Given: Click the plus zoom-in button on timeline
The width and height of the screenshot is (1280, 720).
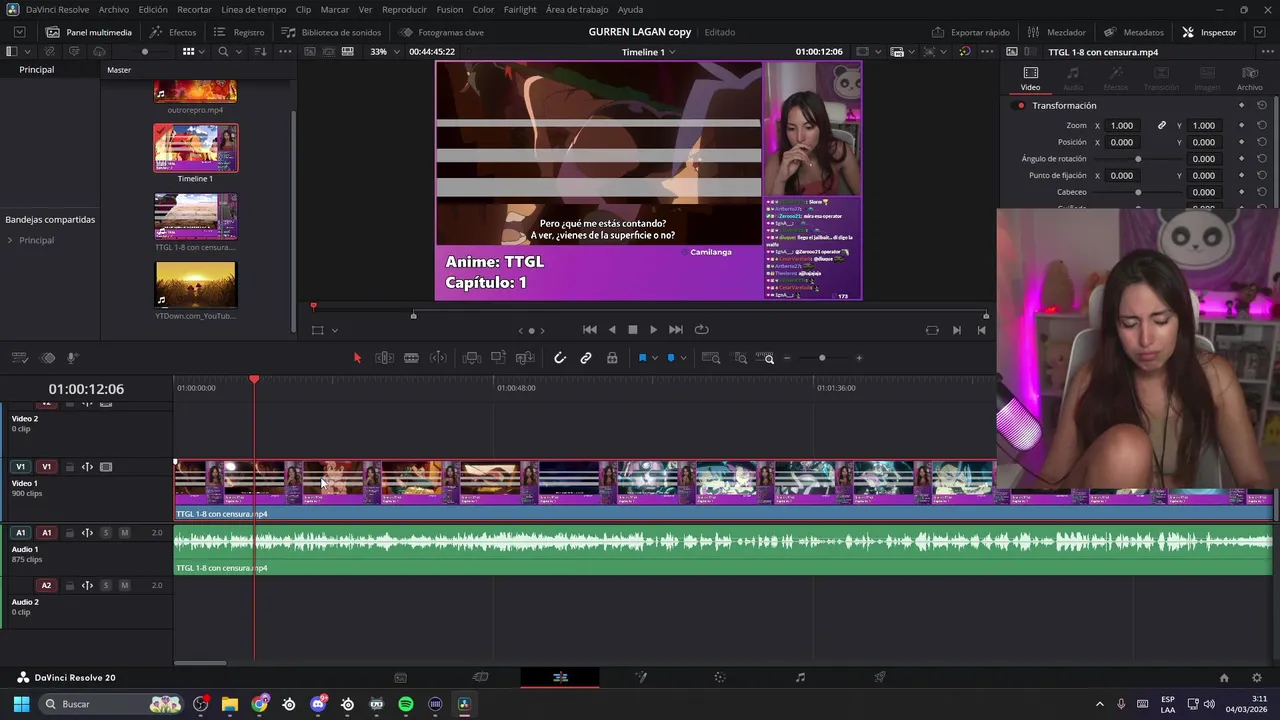Looking at the screenshot, I should [x=858, y=358].
